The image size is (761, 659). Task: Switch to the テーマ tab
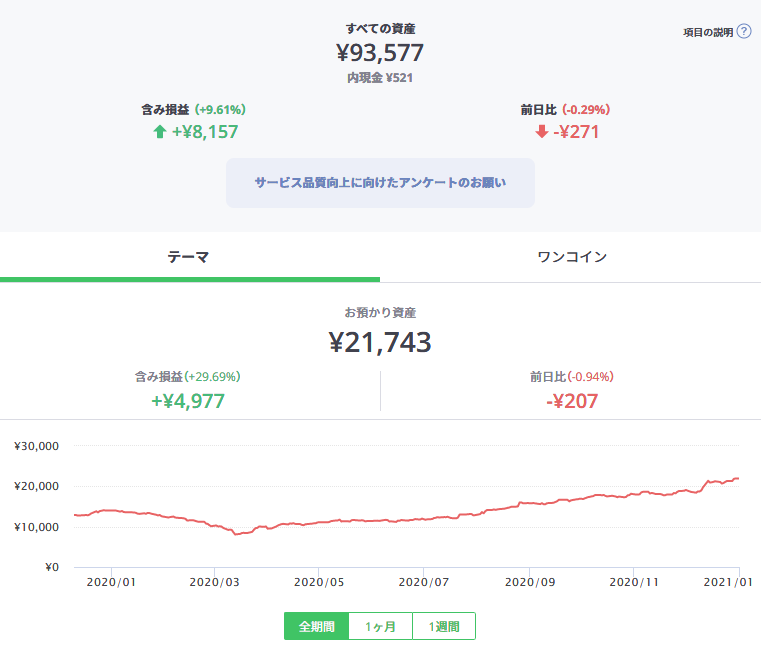point(188,257)
